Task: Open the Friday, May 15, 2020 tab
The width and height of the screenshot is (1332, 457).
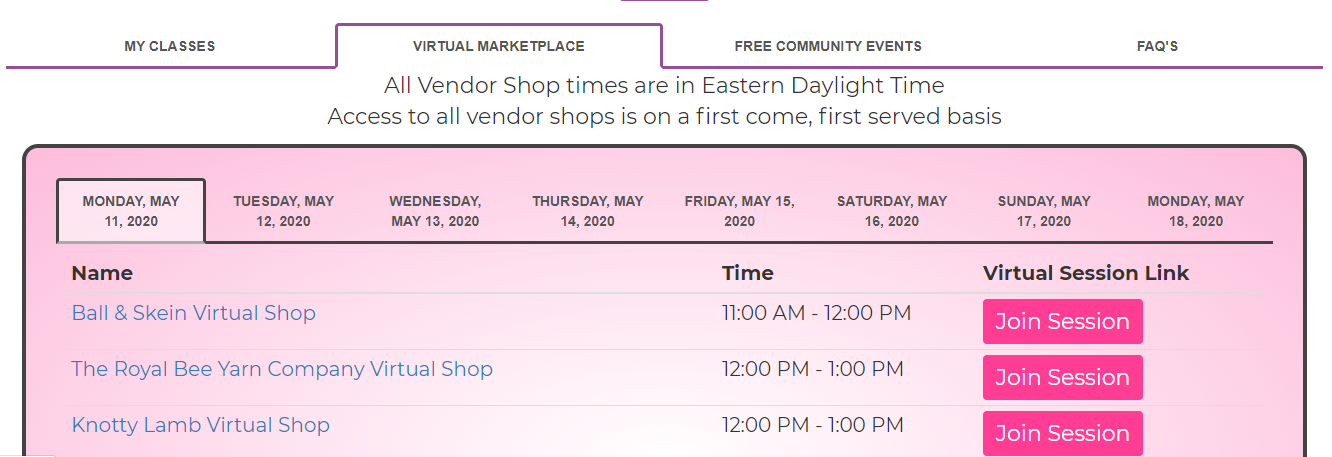Action: (x=739, y=211)
